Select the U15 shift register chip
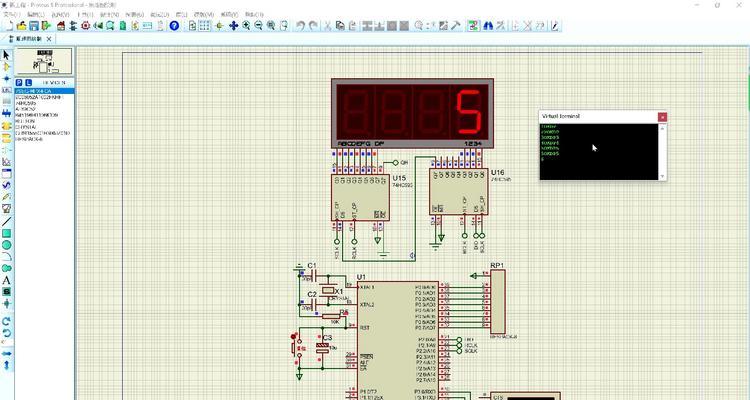The width and height of the screenshot is (750, 400). 360,197
